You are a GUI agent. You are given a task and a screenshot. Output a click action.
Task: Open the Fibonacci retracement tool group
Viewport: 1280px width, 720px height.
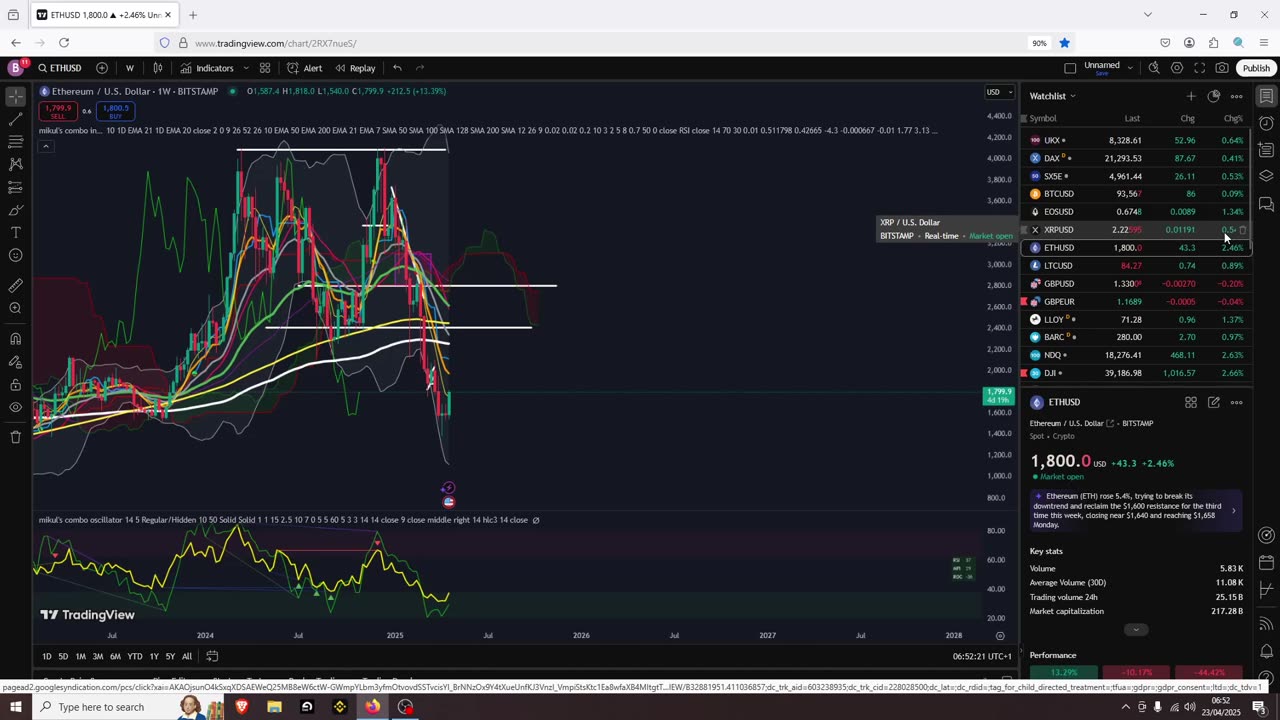(x=15, y=142)
